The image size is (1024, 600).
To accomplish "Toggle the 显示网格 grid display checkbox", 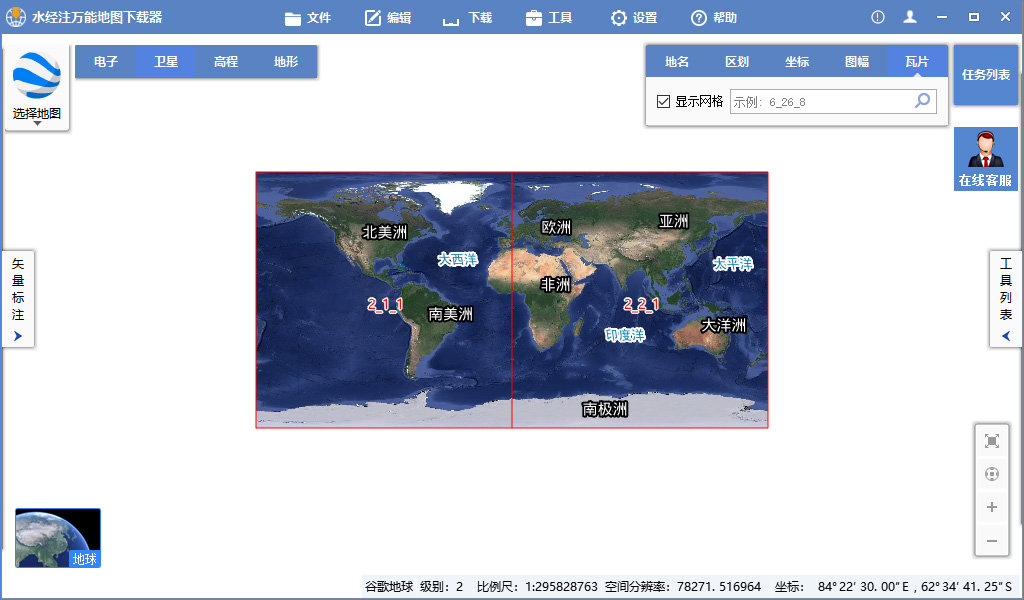I will click(661, 101).
